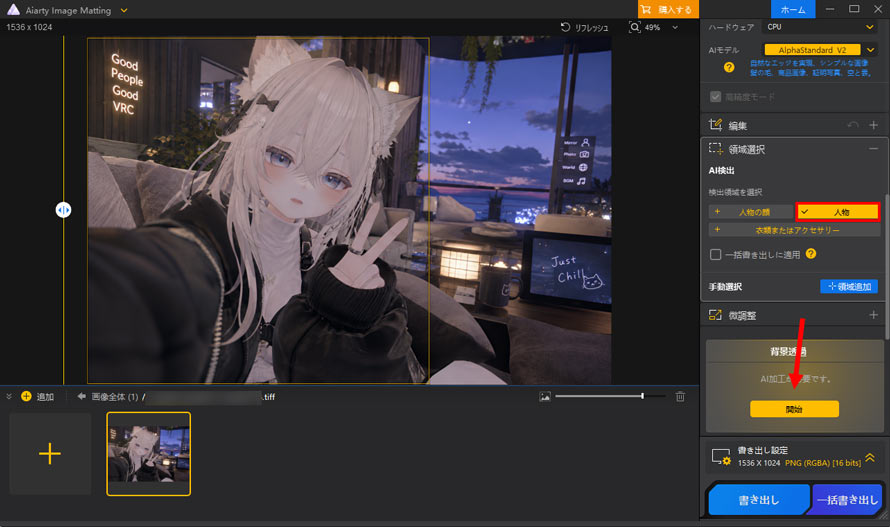The width and height of the screenshot is (890, 527).
Task: Click the 領域追加 button
Action: click(849, 286)
